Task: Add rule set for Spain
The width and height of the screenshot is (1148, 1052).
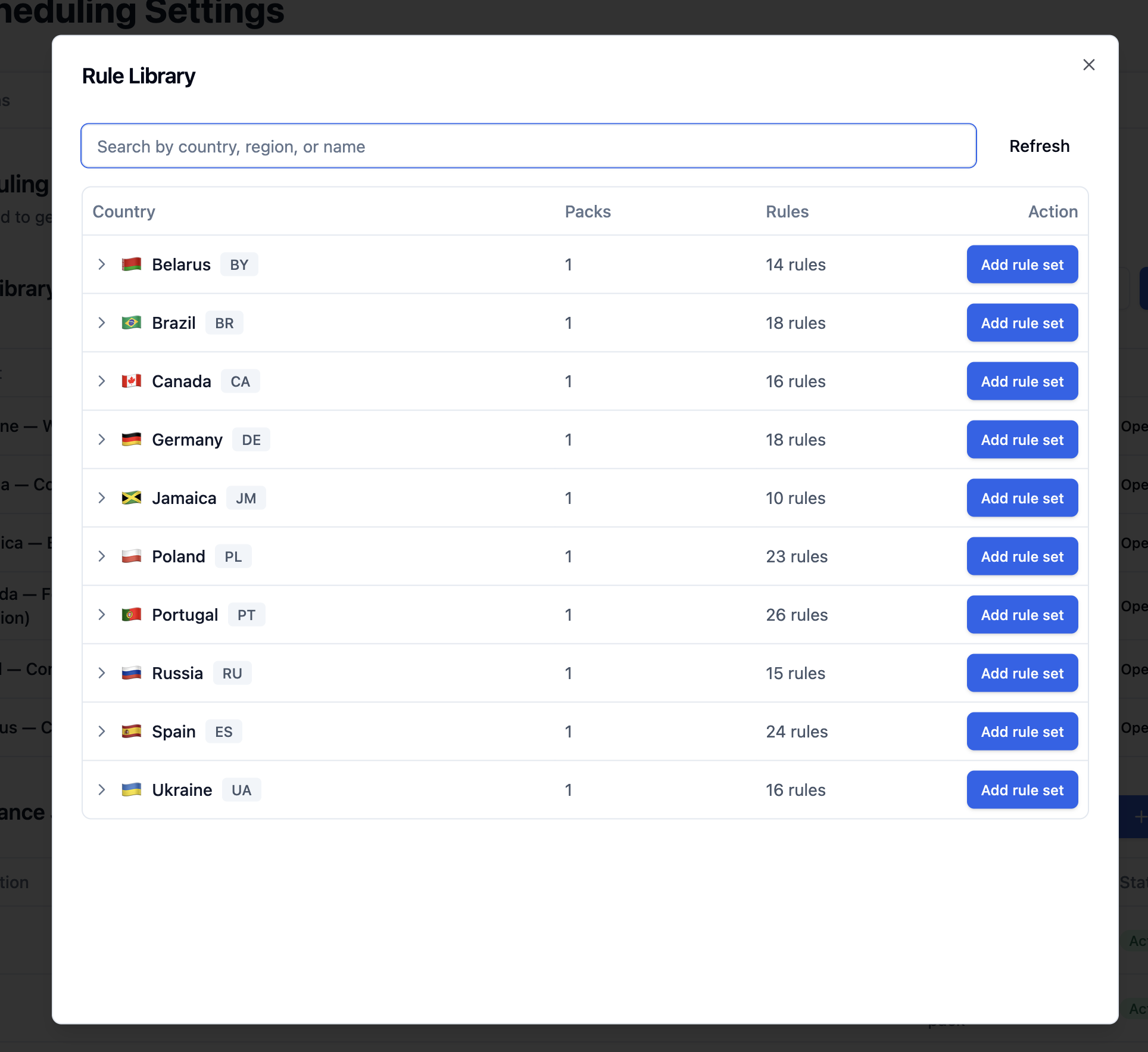Action: coord(1022,732)
